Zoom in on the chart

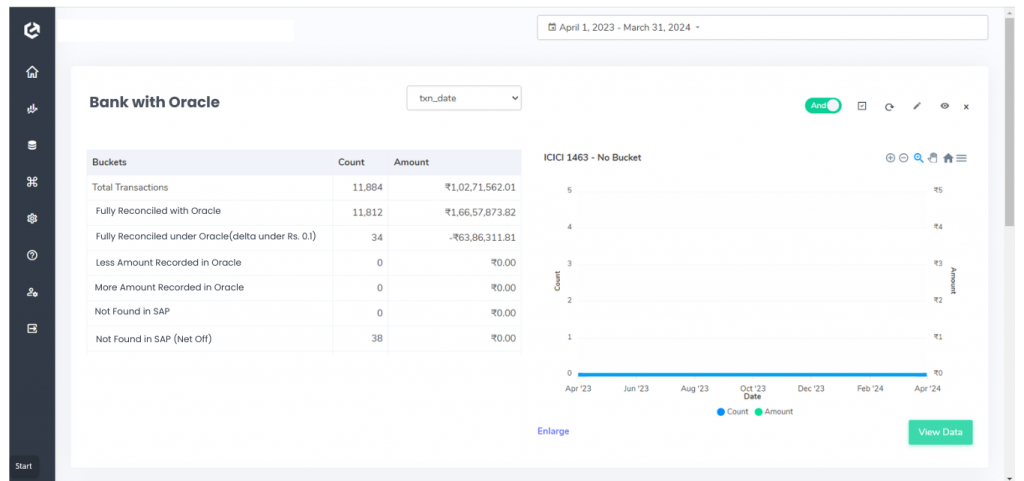click(889, 158)
